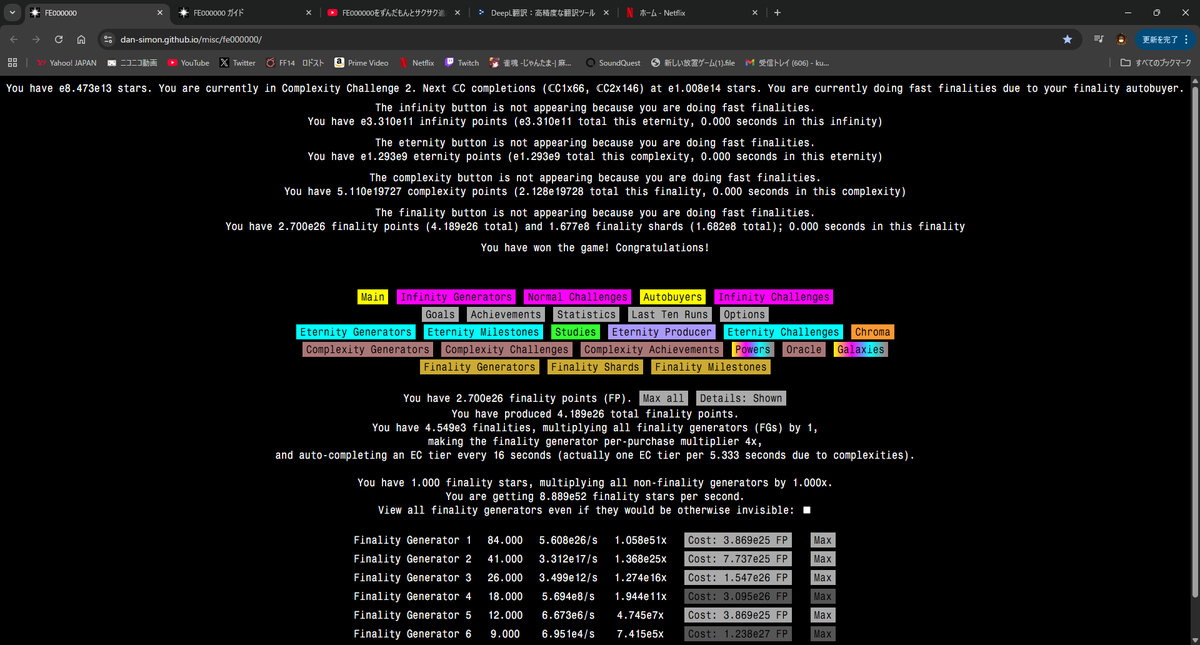Open the Main game tab
1200x645 pixels.
click(x=373, y=297)
